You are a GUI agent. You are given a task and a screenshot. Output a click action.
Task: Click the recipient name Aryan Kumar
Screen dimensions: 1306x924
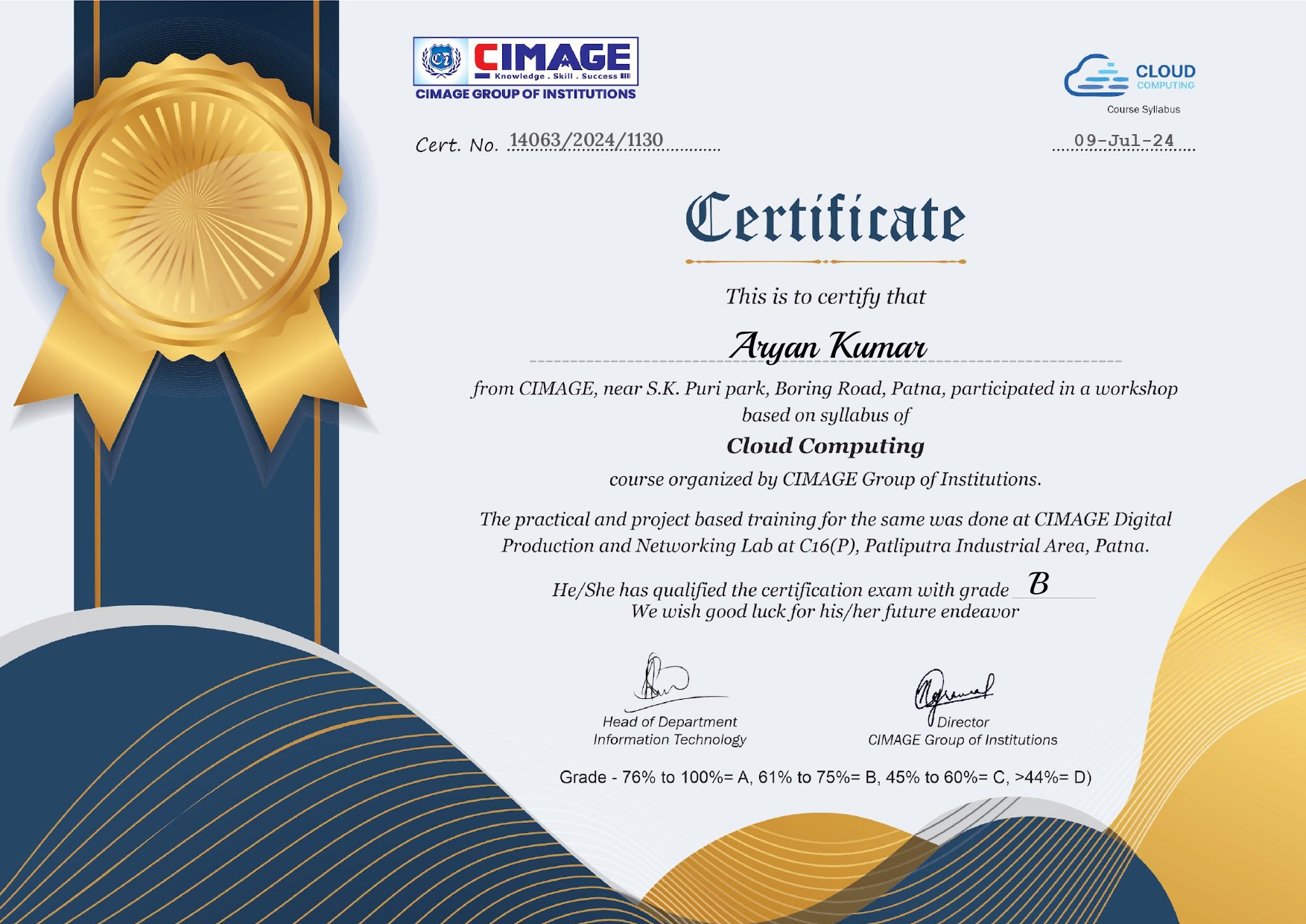(x=827, y=346)
